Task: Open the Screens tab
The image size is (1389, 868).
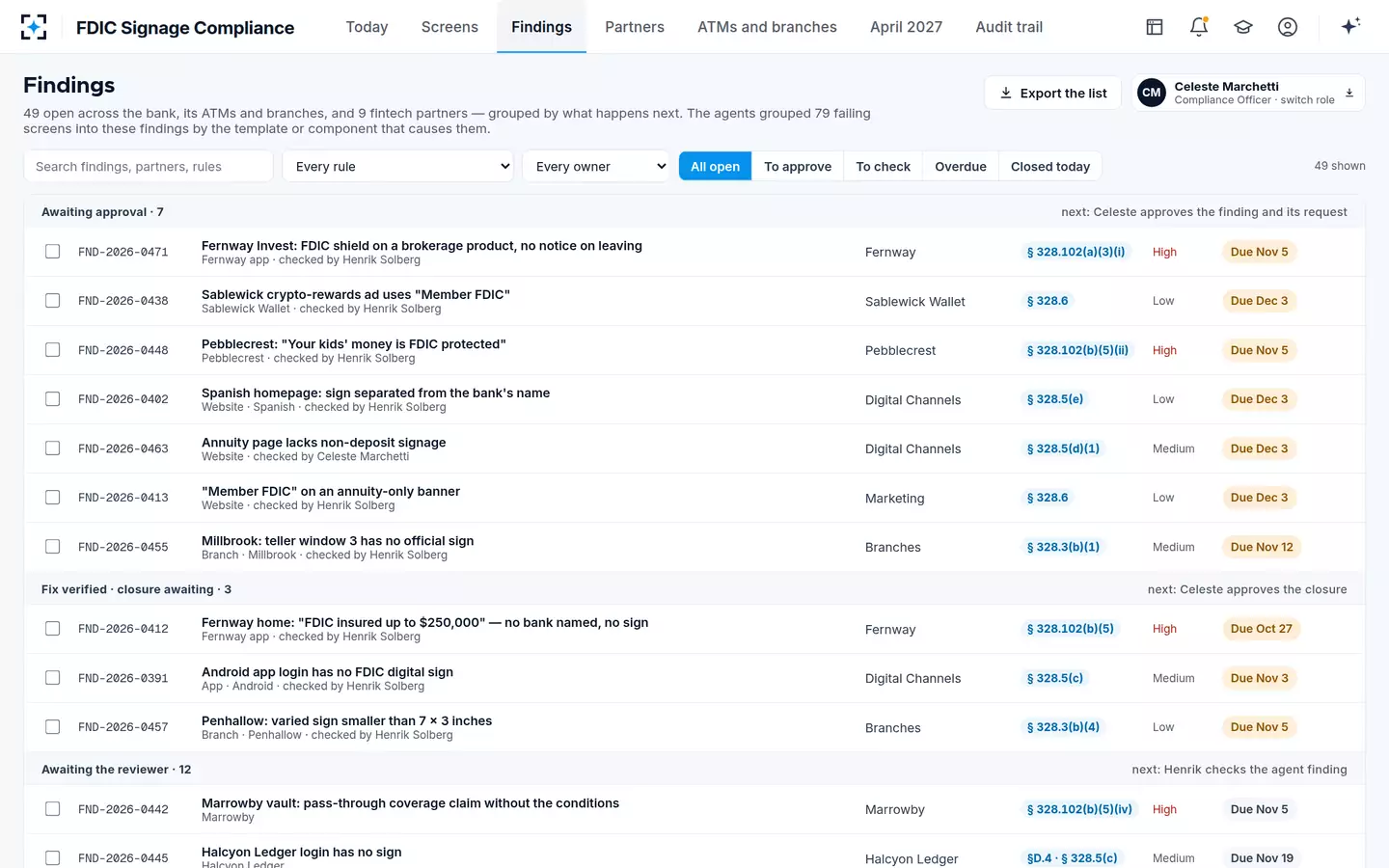Action: pyautogui.click(x=449, y=27)
